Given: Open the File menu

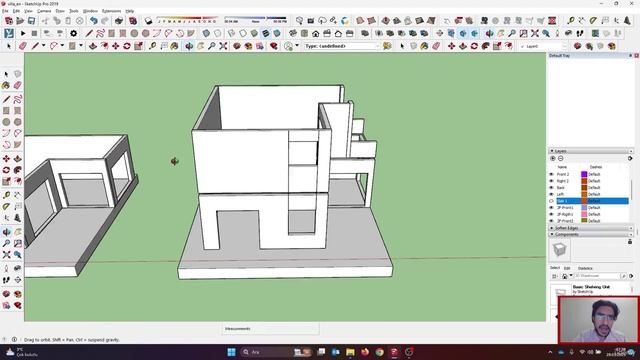Looking at the screenshot, I should point(5,11).
